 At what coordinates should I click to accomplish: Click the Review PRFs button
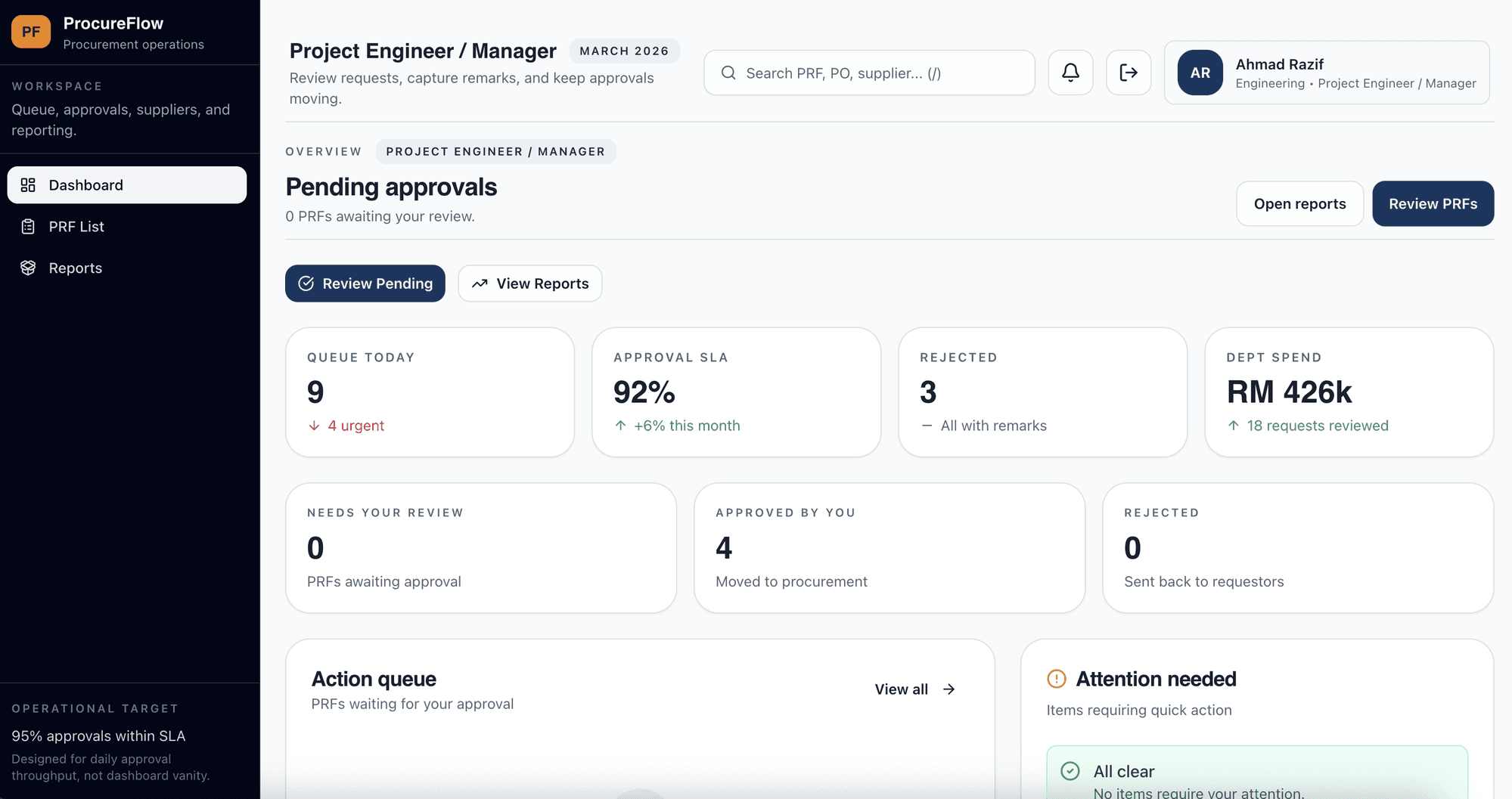(1433, 203)
